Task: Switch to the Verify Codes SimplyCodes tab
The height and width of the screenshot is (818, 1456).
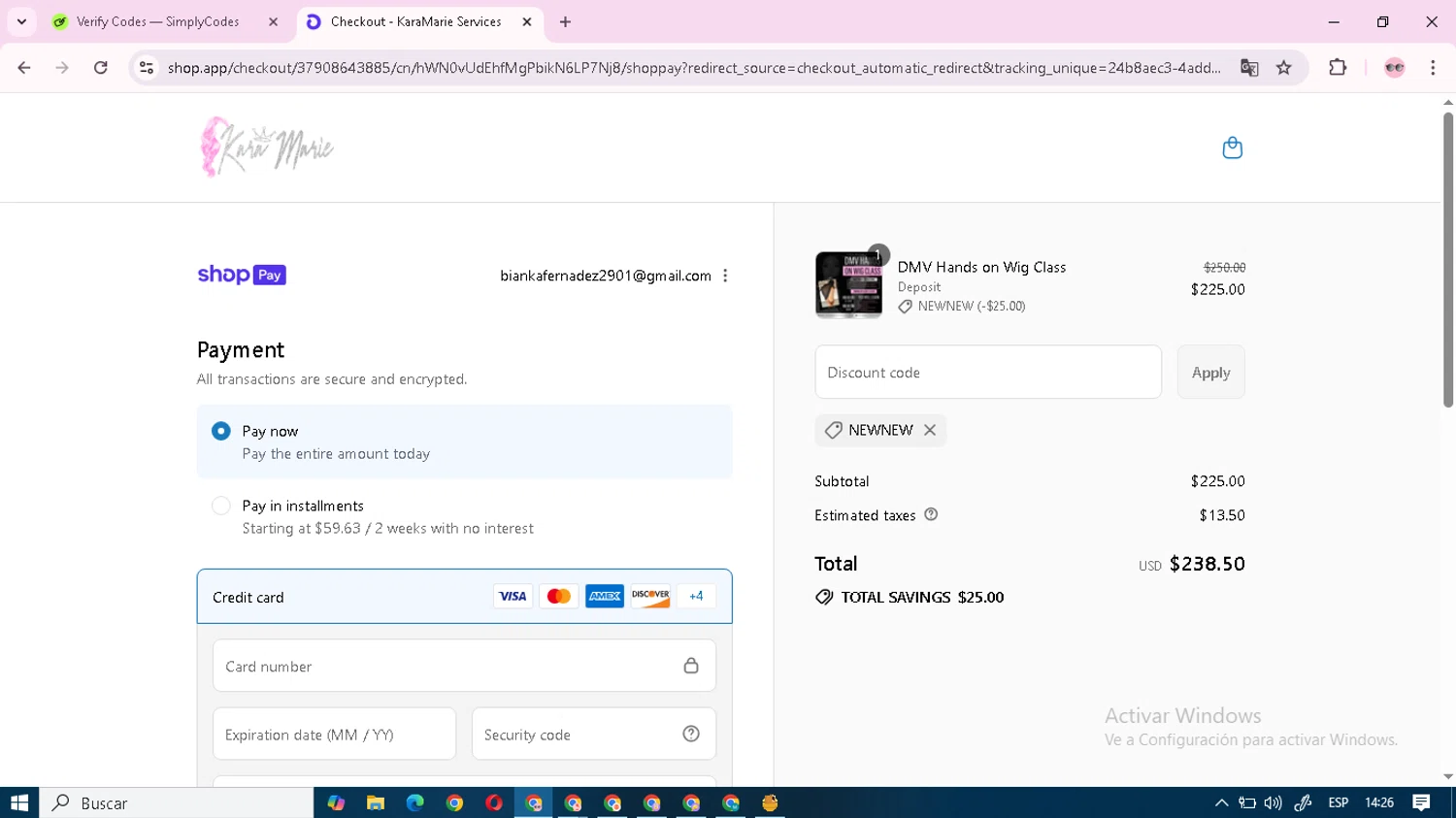Action: click(157, 21)
